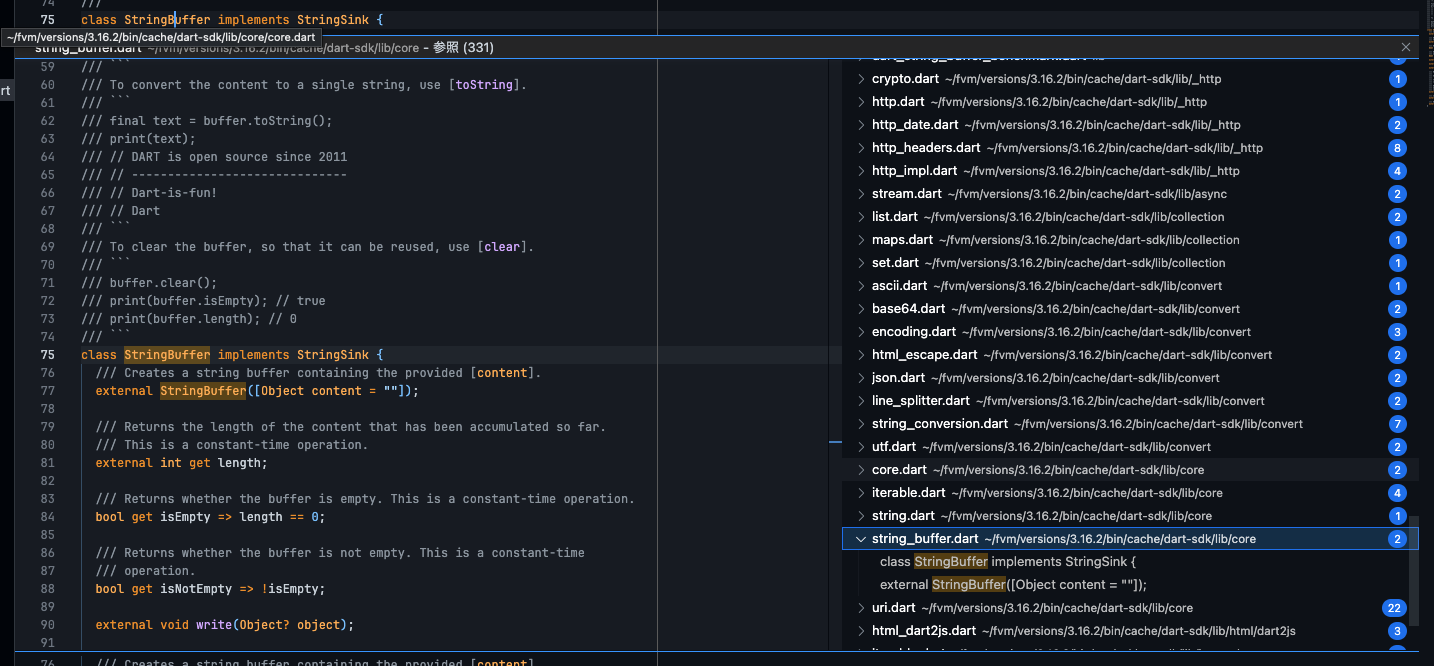Select utf.dart in references list
1434x666 pixels.
pyautogui.click(x=1130, y=447)
